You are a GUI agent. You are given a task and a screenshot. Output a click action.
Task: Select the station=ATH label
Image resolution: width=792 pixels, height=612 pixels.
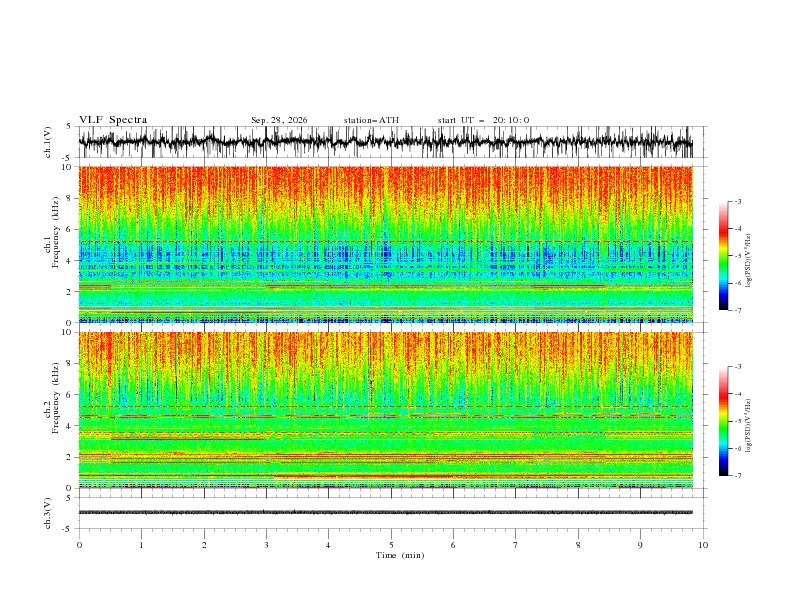(371, 120)
